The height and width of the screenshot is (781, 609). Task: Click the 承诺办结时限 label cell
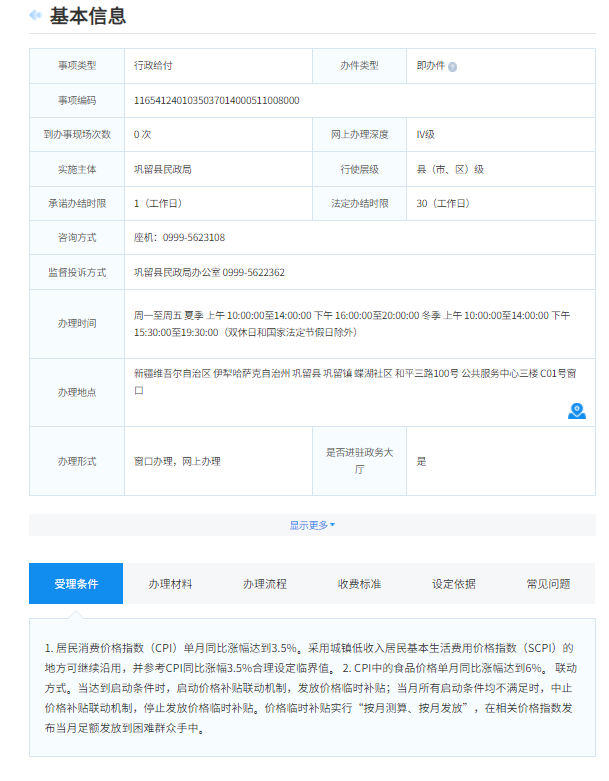[77, 204]
